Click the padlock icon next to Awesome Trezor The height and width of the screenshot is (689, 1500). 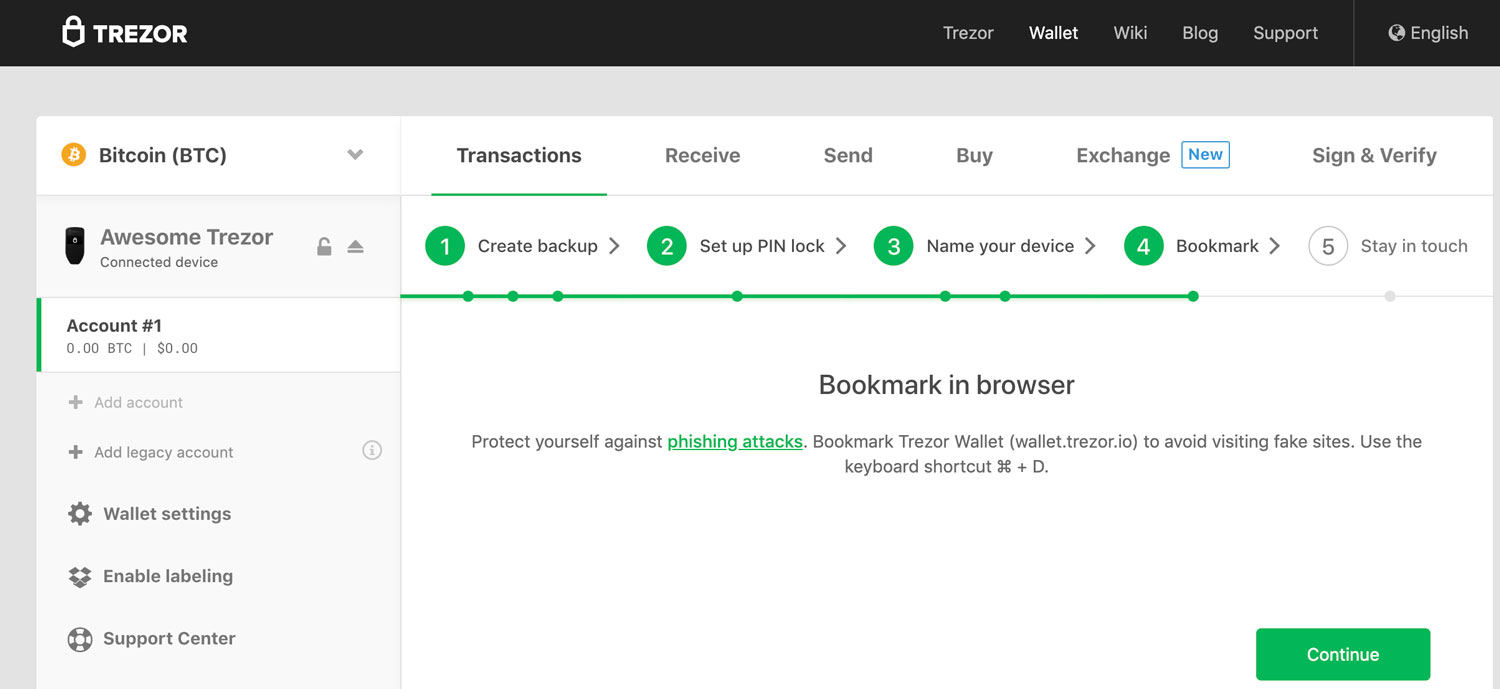(324, 246)
